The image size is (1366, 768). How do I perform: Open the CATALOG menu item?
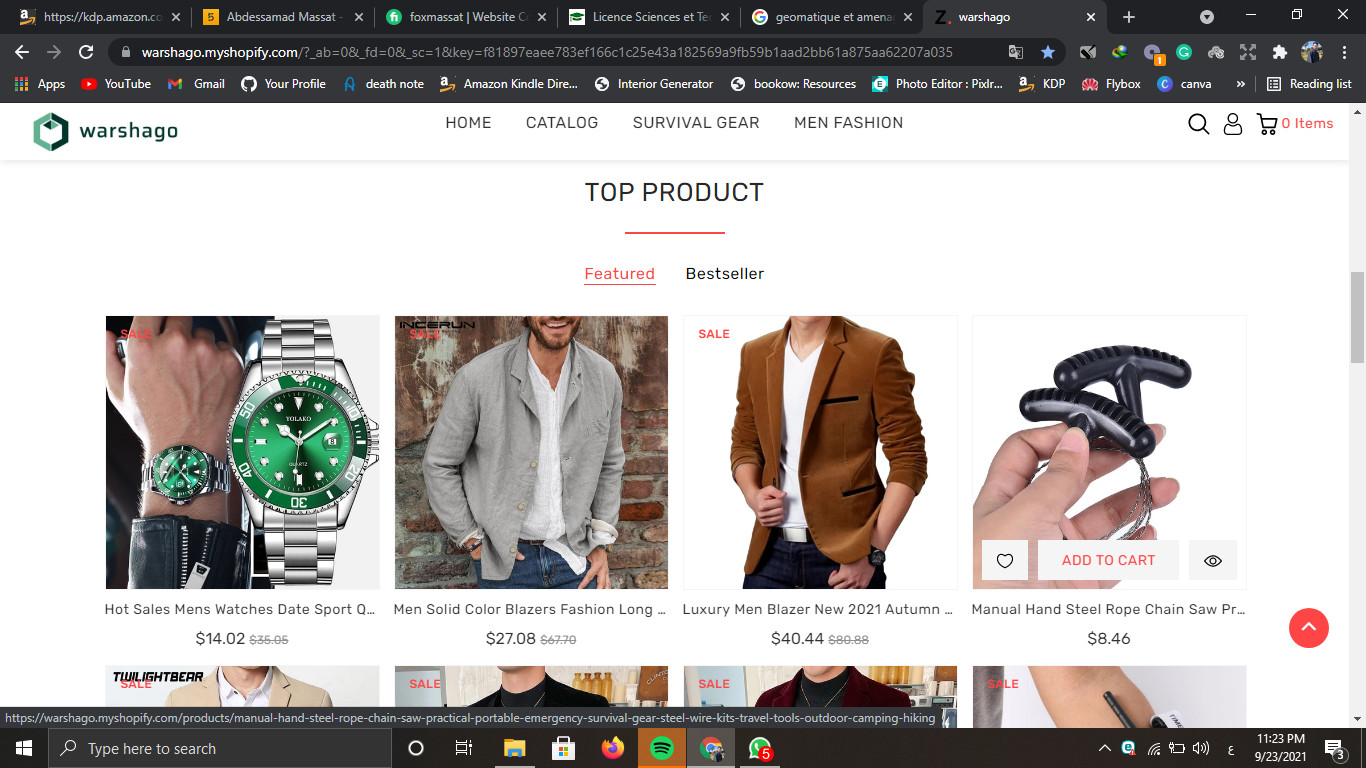click(562, 123)
